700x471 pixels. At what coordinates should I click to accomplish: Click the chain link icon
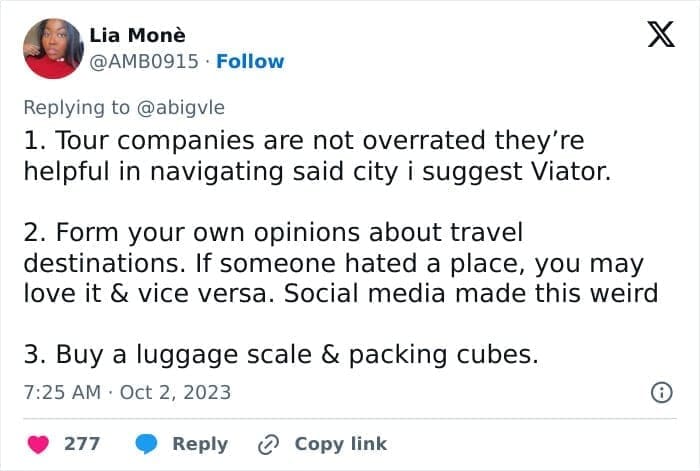pyautogui.click(x=267, y=444)
